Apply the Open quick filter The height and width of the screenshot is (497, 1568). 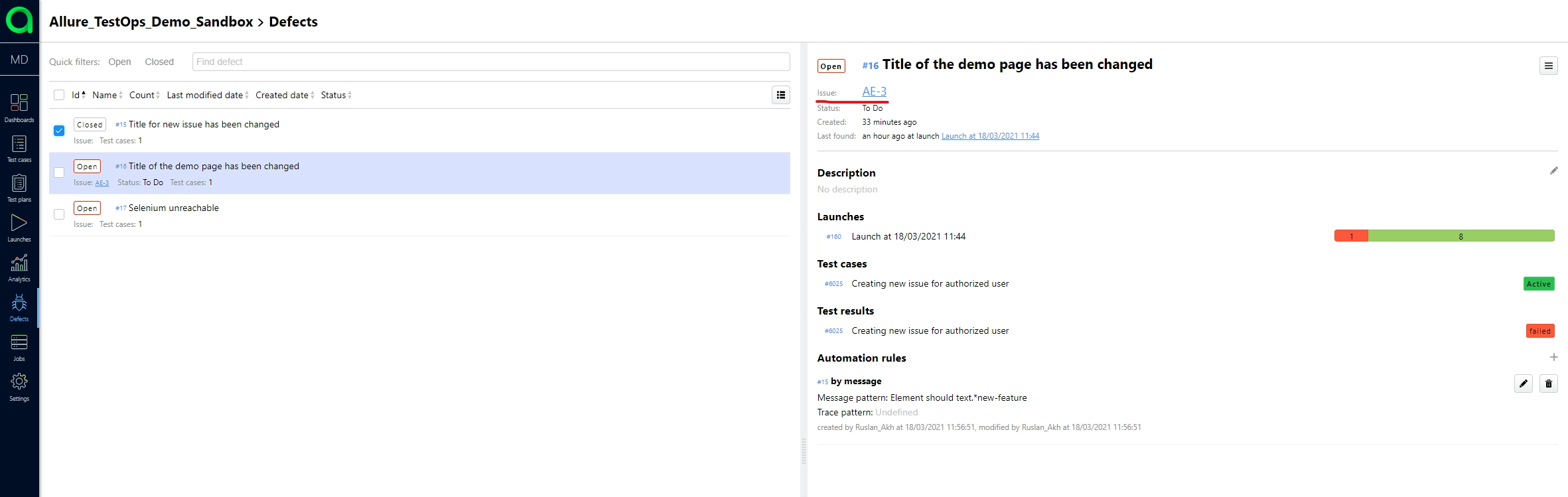pyautogui.click(x=119, y=62)
